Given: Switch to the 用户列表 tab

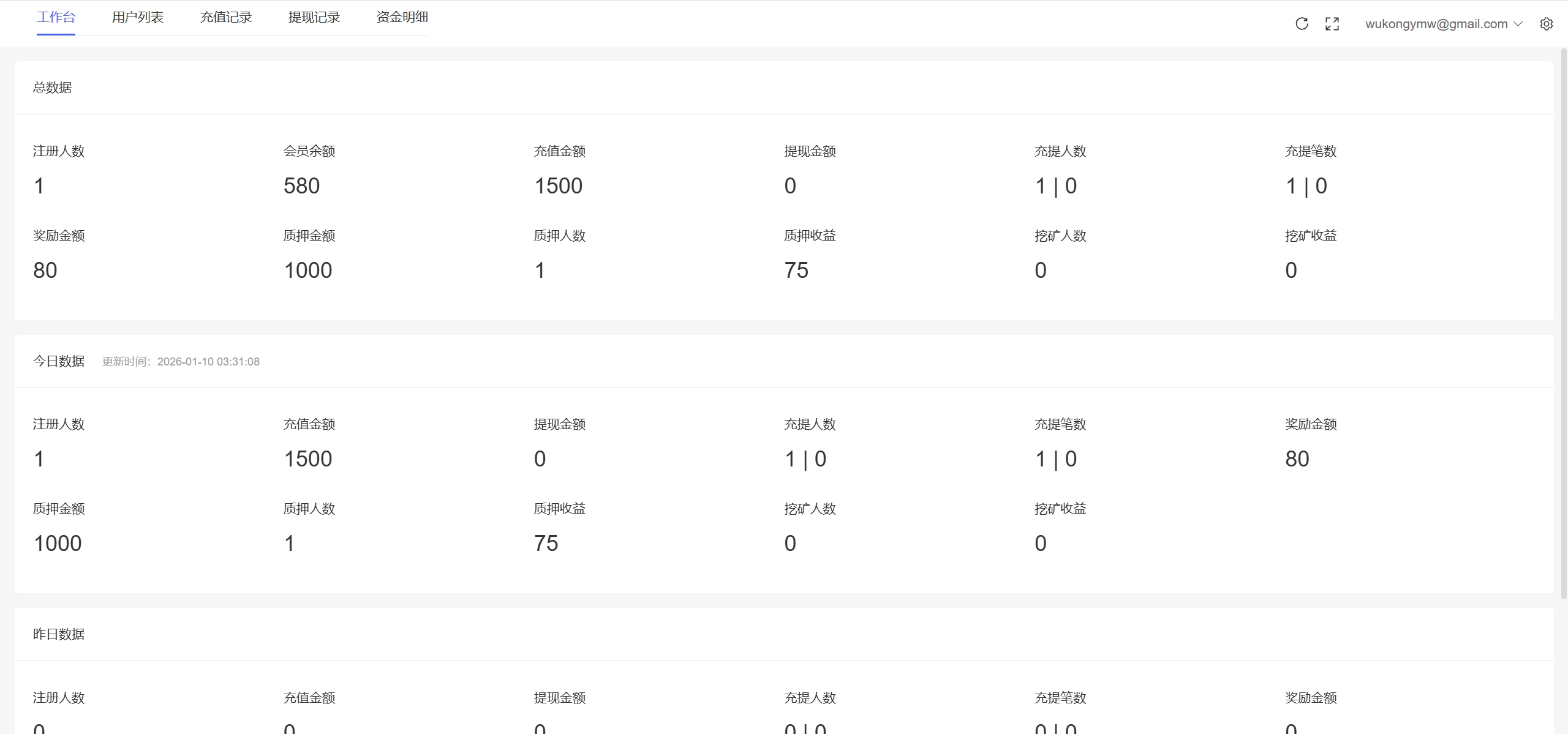Looking at the screenshot, I should (x=138, y=17).
